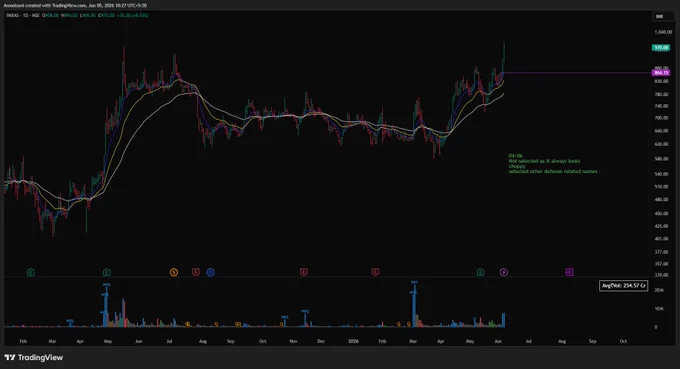Screen dimensions: 680x369
Task: Click the orange S split marker
Action: click(174, 272)
